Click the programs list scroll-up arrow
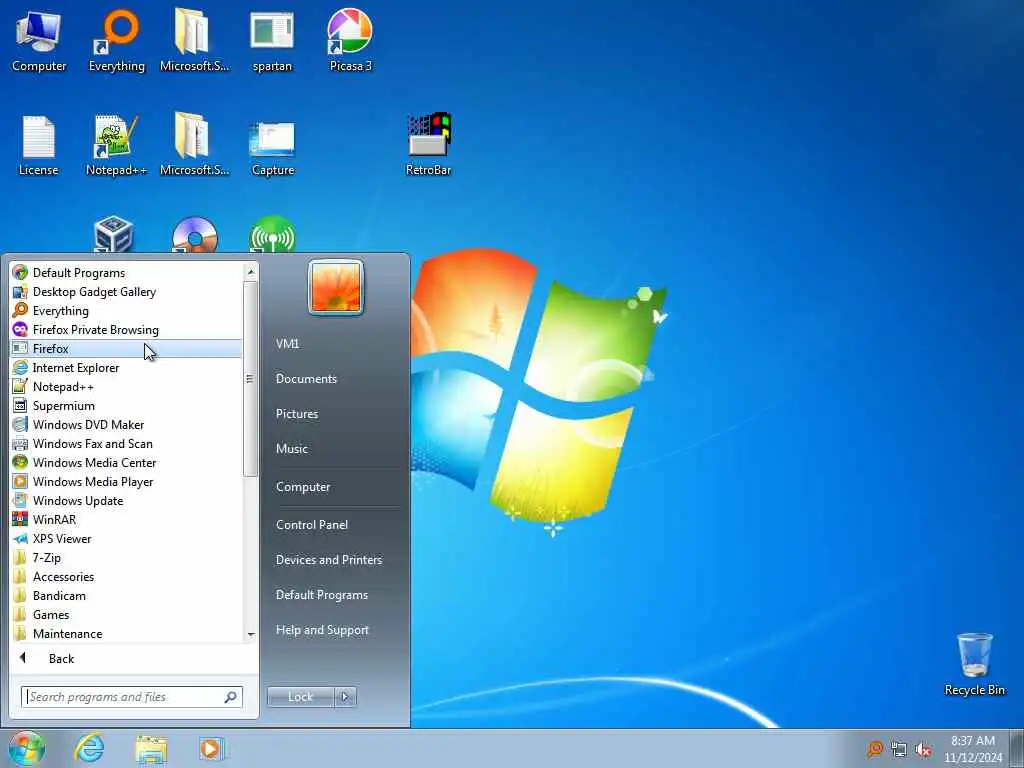This screenshot has width=1024, height=768. (x=251, y=272)
